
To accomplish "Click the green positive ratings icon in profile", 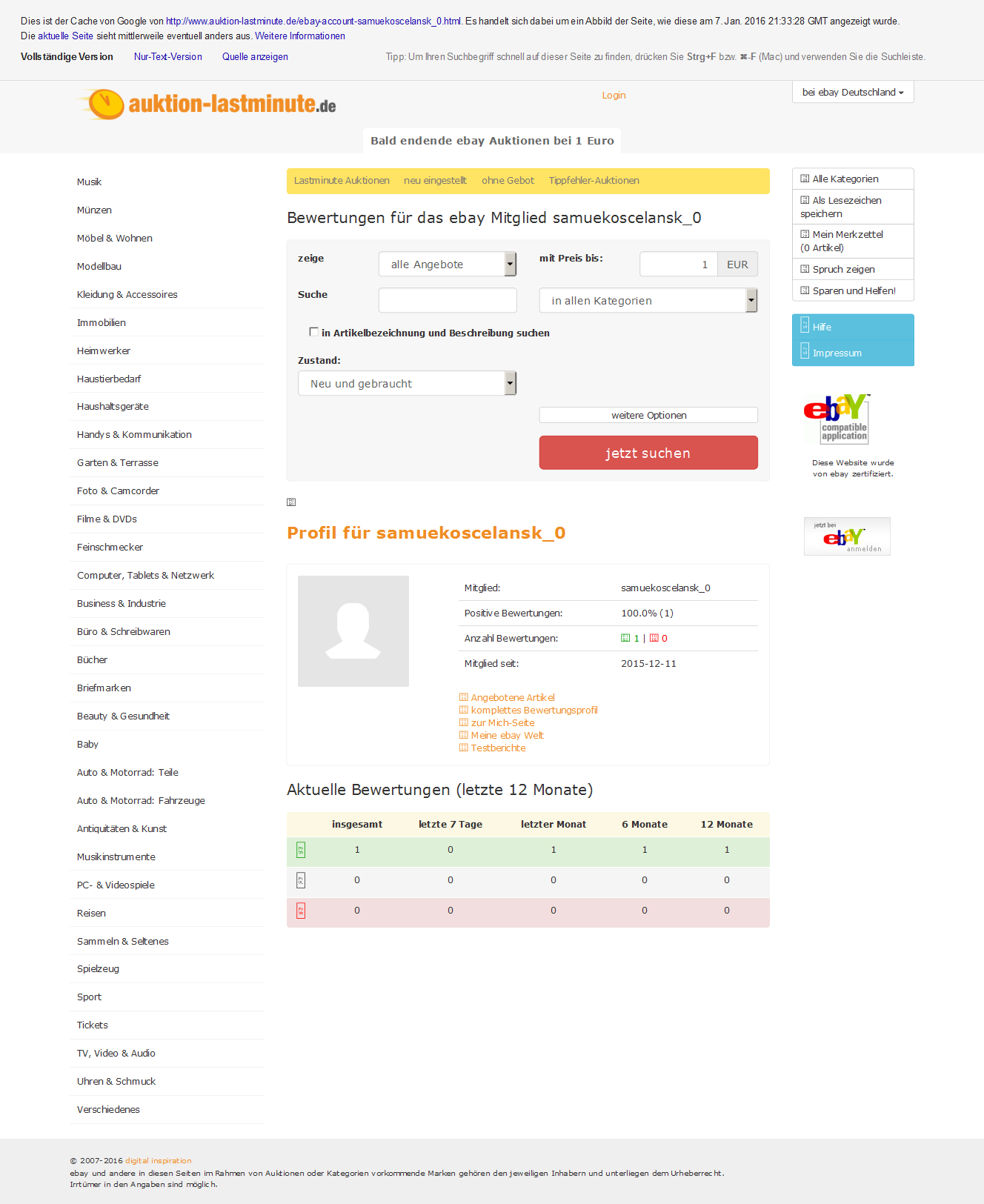I will coord(625,638).
